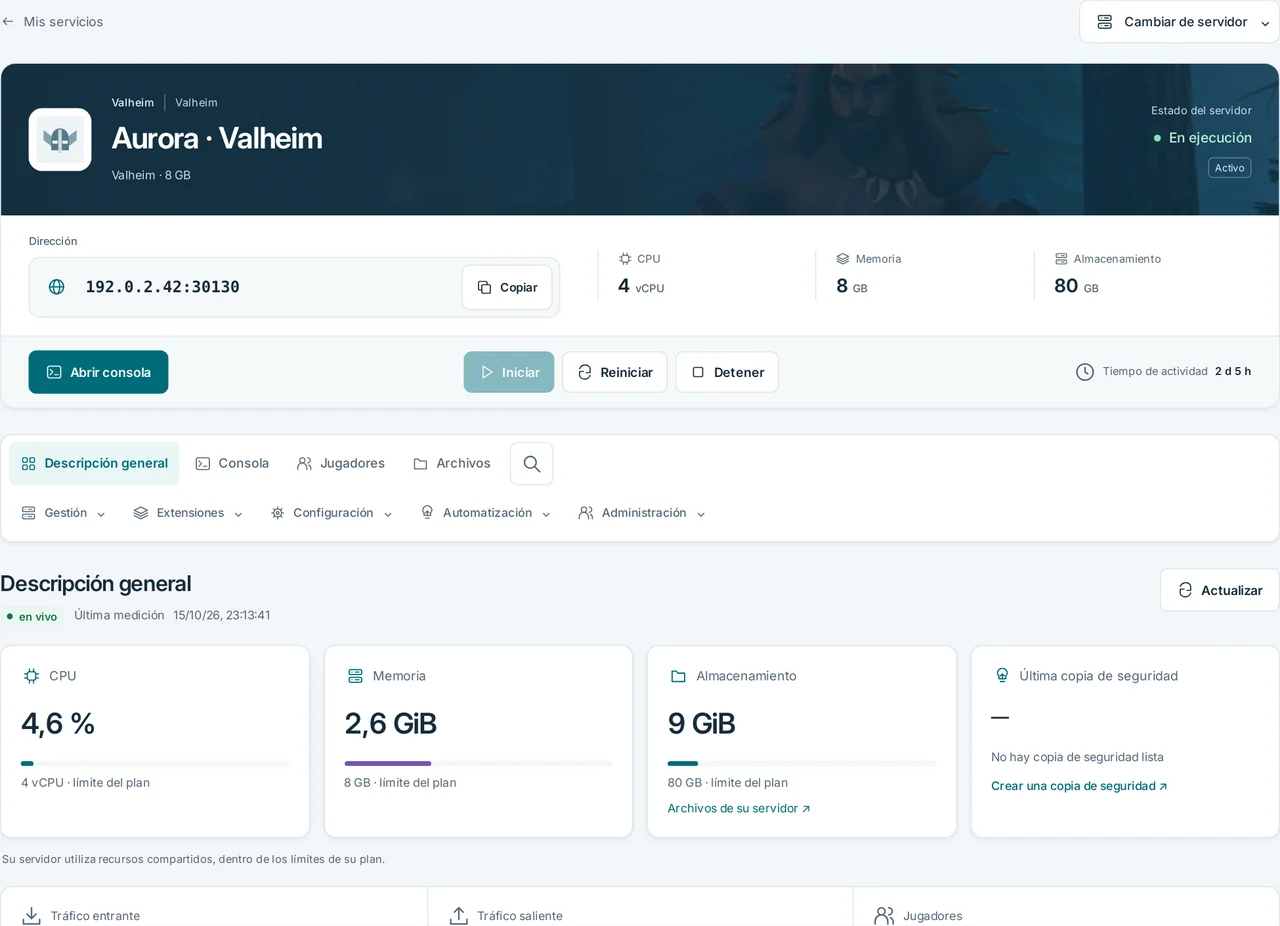Image resolution: width=1280 pixels, height=926 pixels.
Task: Click the search magnifier icon in the tab bar
Action: point(532,464)
